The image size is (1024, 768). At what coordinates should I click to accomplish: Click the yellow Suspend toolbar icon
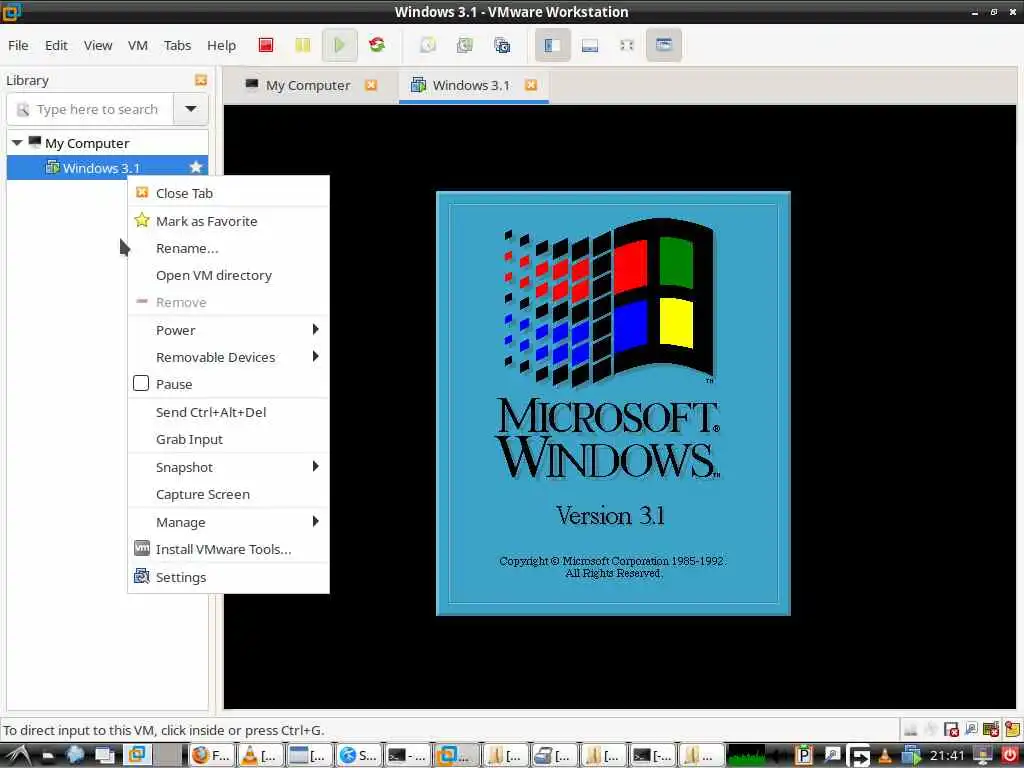(x=302, y=45)
